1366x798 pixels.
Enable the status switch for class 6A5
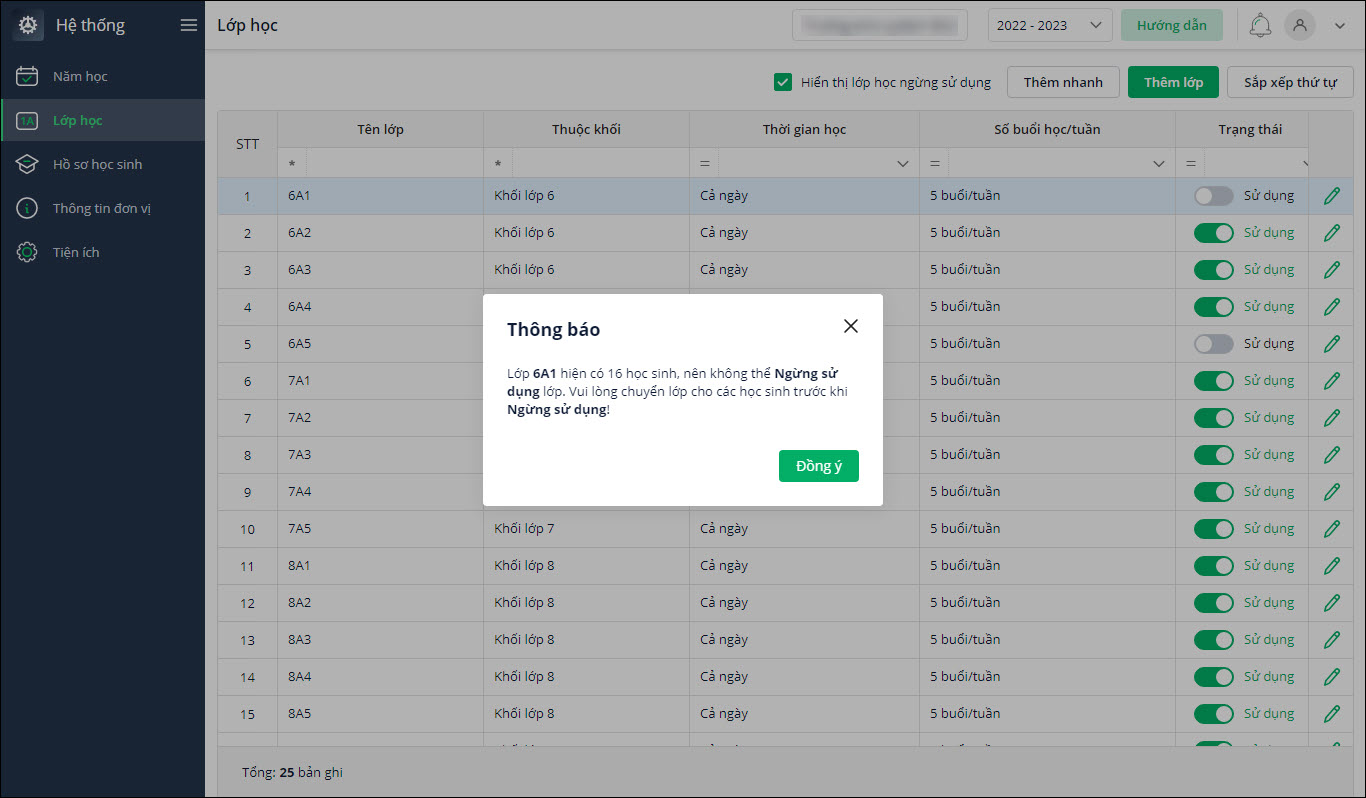(x=1213, y=344)
